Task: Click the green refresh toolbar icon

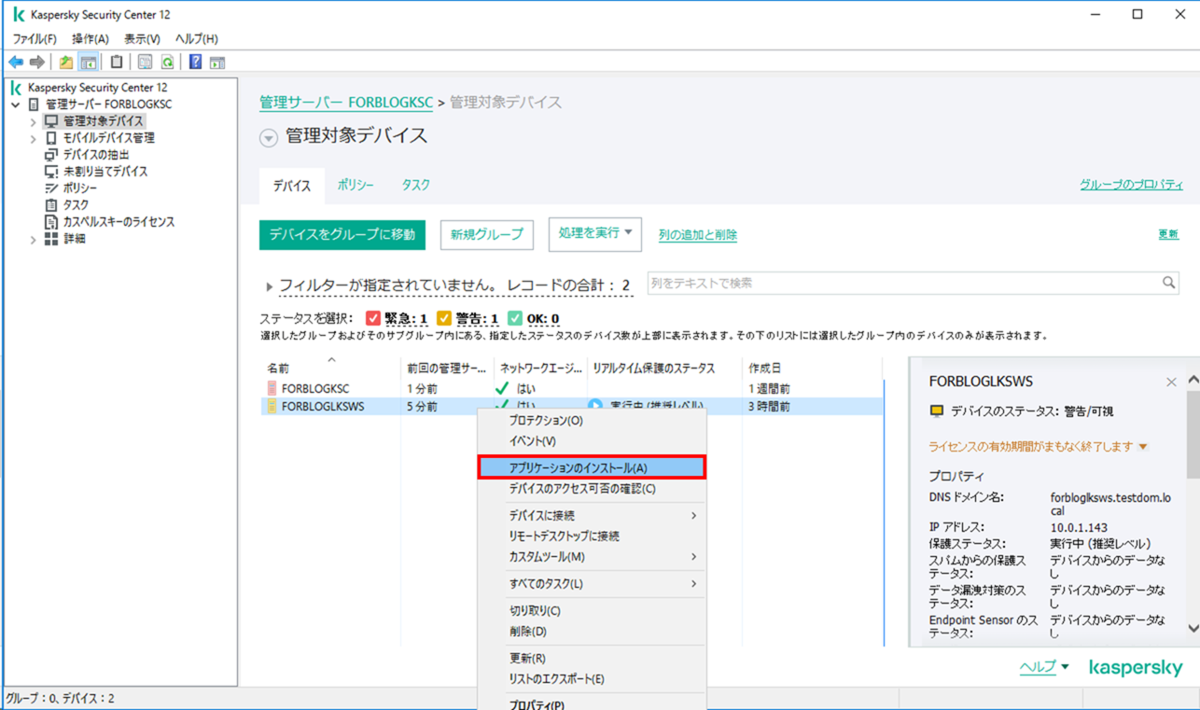Action: [167, 61]
